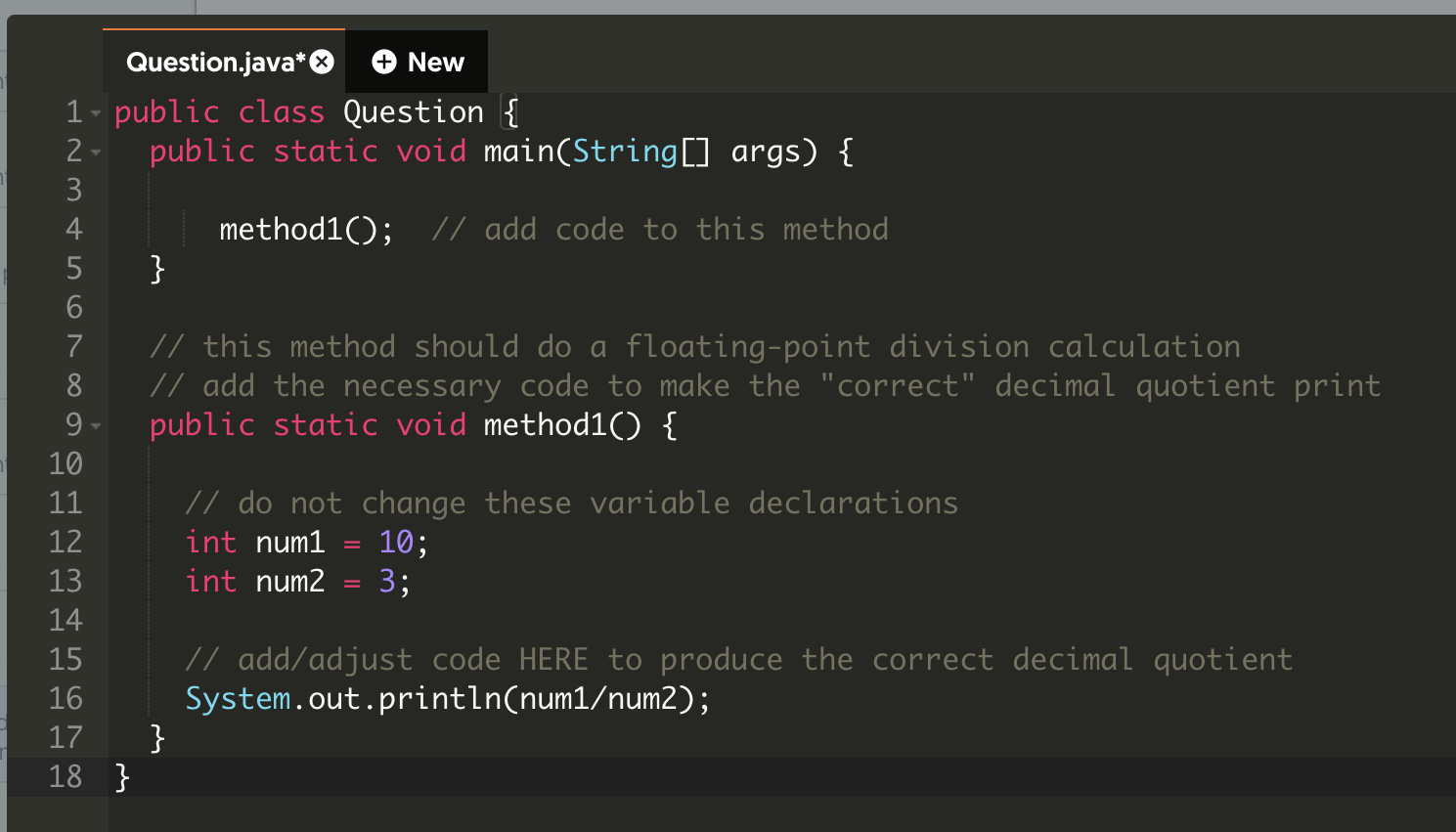Click the X icon on the Question.java tab
The width and height of the screenshot is (1456, 832).
click(323, 61)
